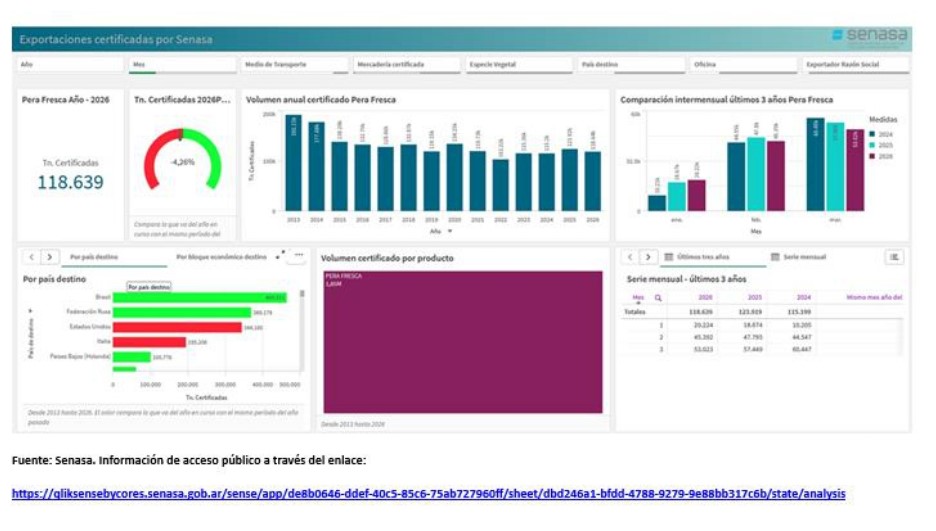The width and height of the screenshot is (936, 531).
Task: Open the Año filter dropdown
Action: [69, 65]
